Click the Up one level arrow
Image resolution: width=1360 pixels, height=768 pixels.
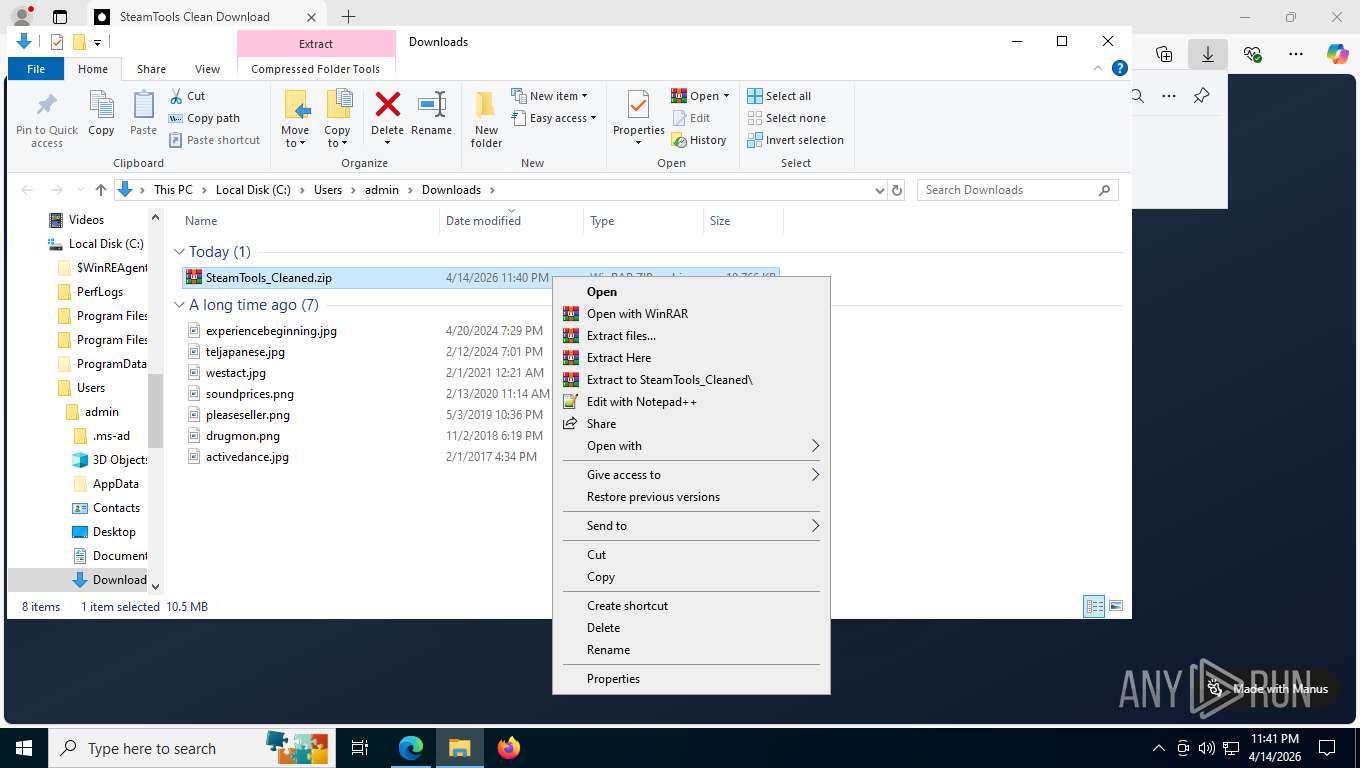pos(100,190)
